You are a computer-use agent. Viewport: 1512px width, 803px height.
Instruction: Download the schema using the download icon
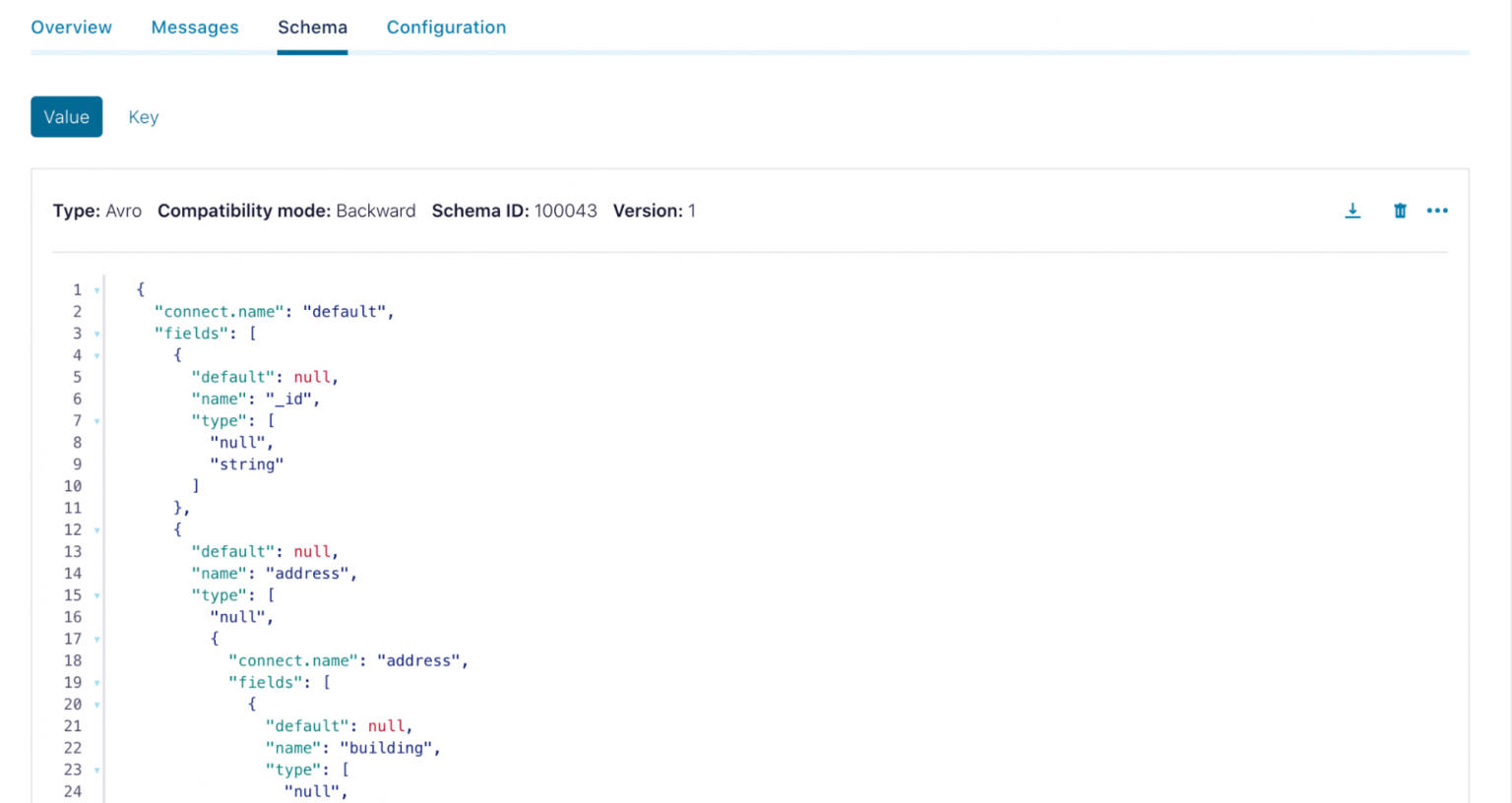(1353, 211)
